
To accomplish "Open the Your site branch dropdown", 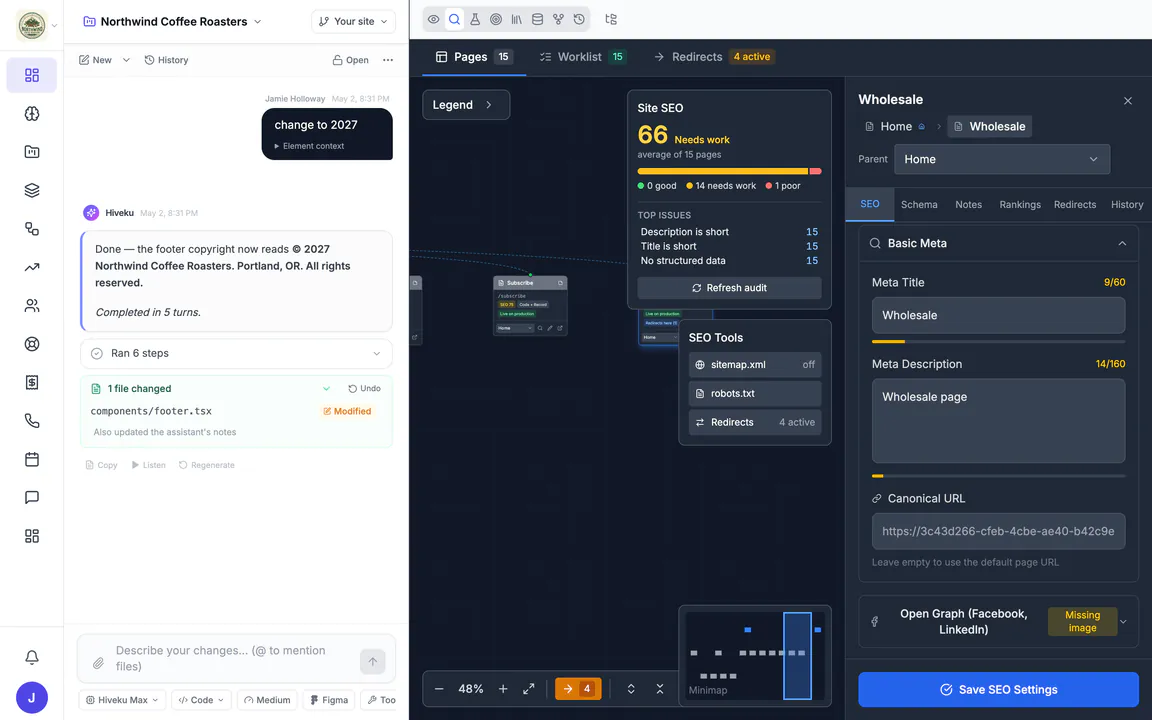I will click(353, 21).
